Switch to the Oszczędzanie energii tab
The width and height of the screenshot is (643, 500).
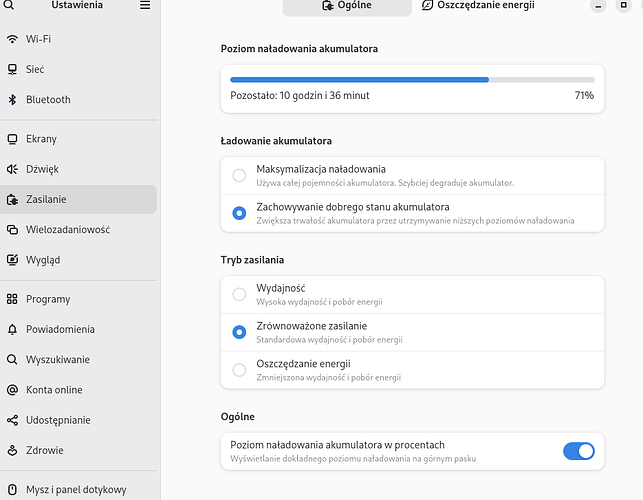click(x=478, y=6)
